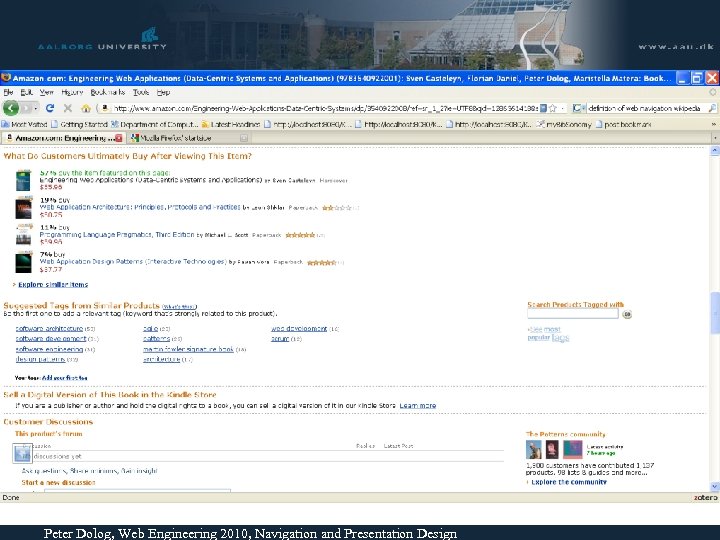Open the History menu
The image size is (720, 540).
[x=72, y=92]
